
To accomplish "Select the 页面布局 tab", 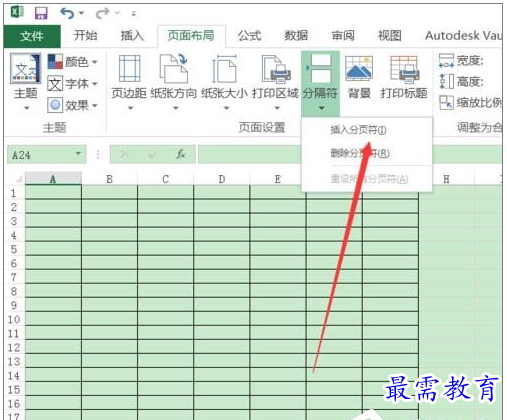I will [191, 35].
